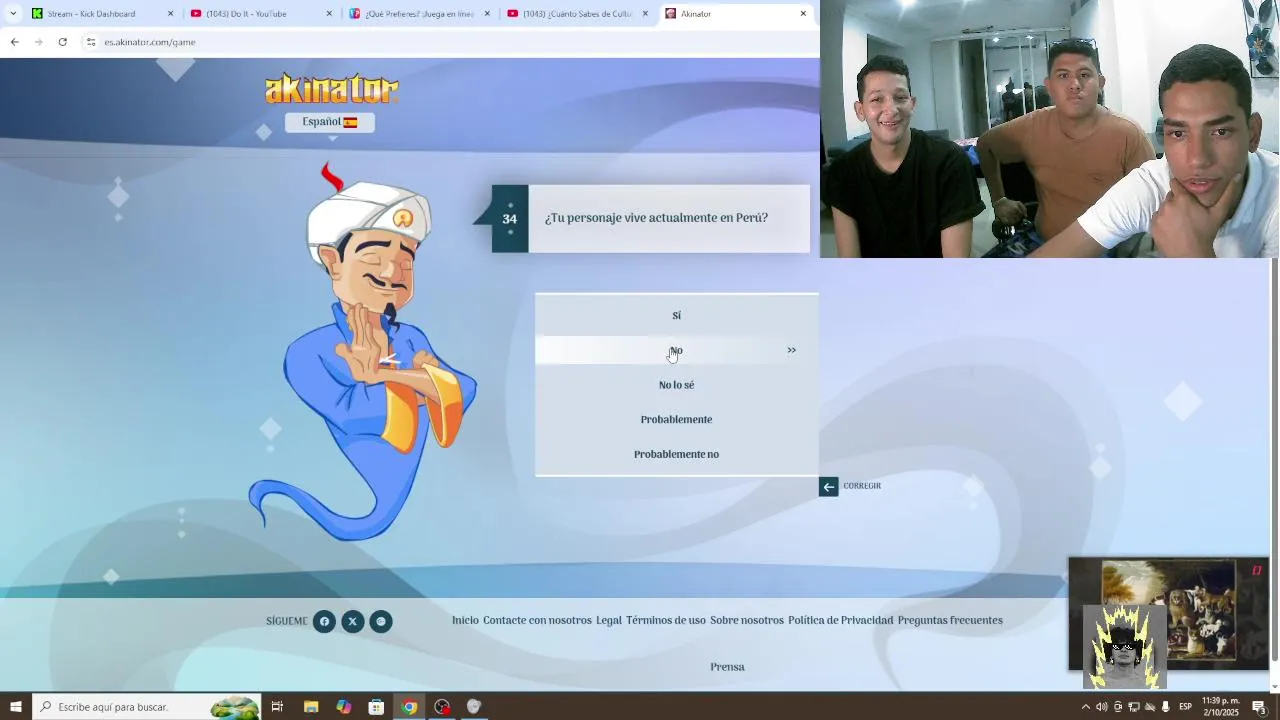The image size is (1280, 720).
Task: Reload the Akinator page
Action: pyautogui.click(x=62, y=42)
